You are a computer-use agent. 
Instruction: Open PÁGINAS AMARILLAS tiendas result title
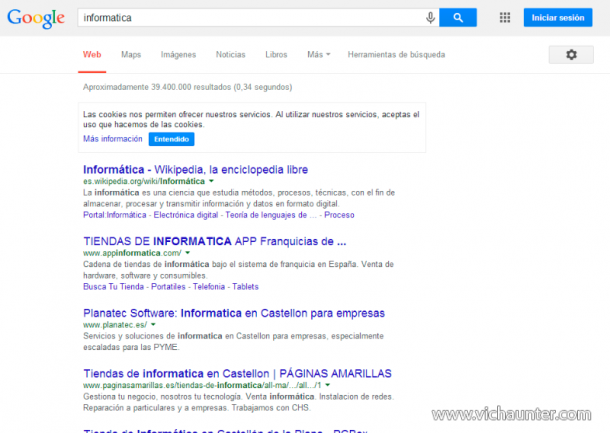[x=237, y=374]
